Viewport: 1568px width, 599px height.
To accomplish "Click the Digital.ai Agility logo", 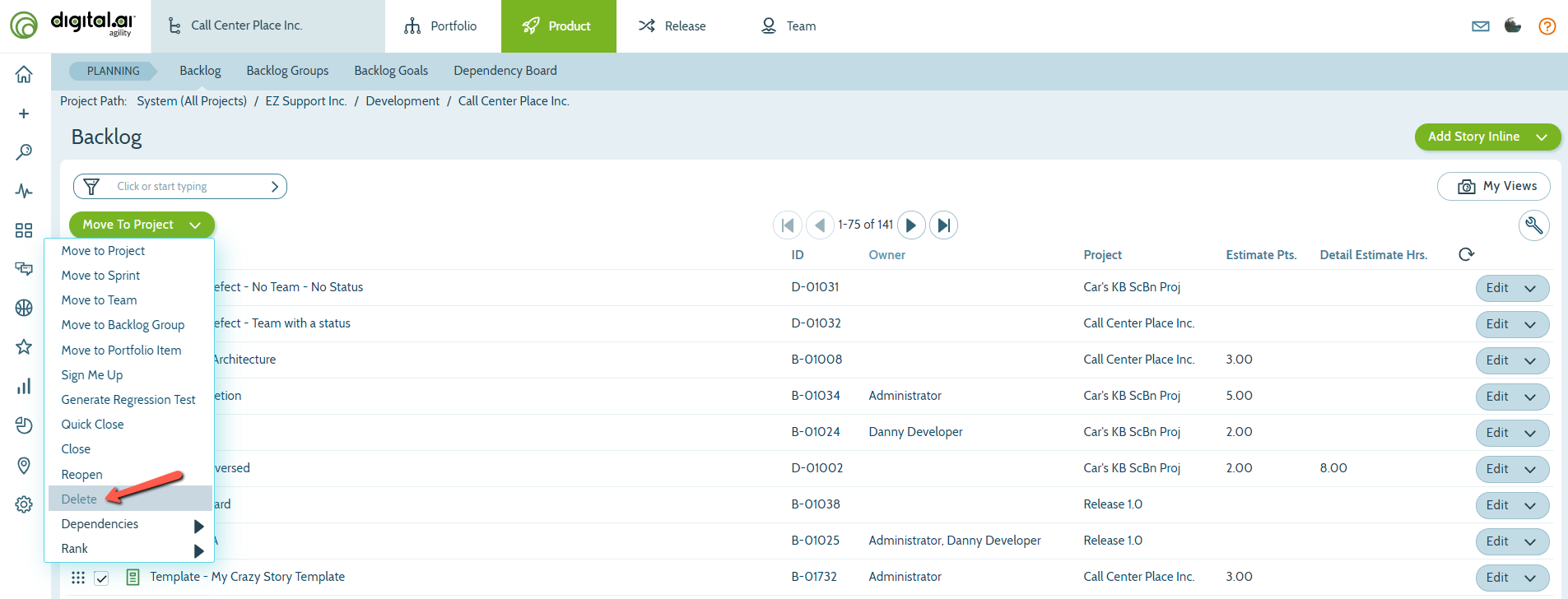I will (72, 25).
